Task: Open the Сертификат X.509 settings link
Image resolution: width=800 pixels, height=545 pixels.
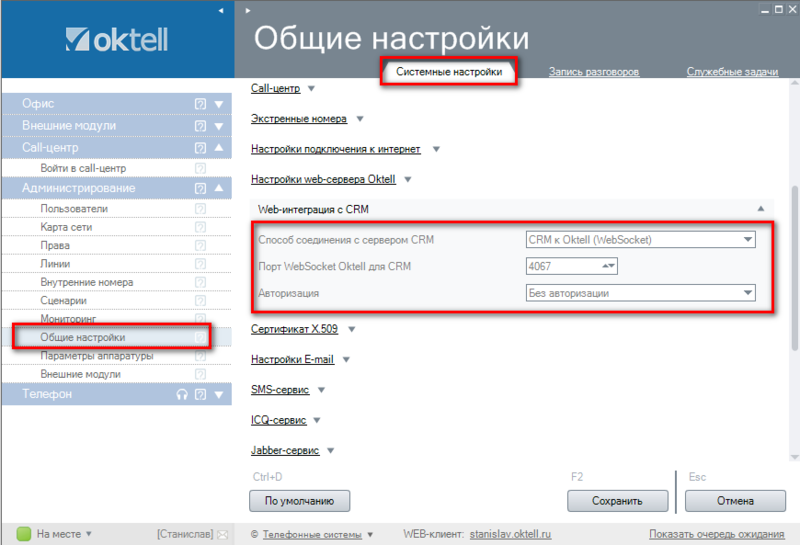Action: (x=294, y=329)
